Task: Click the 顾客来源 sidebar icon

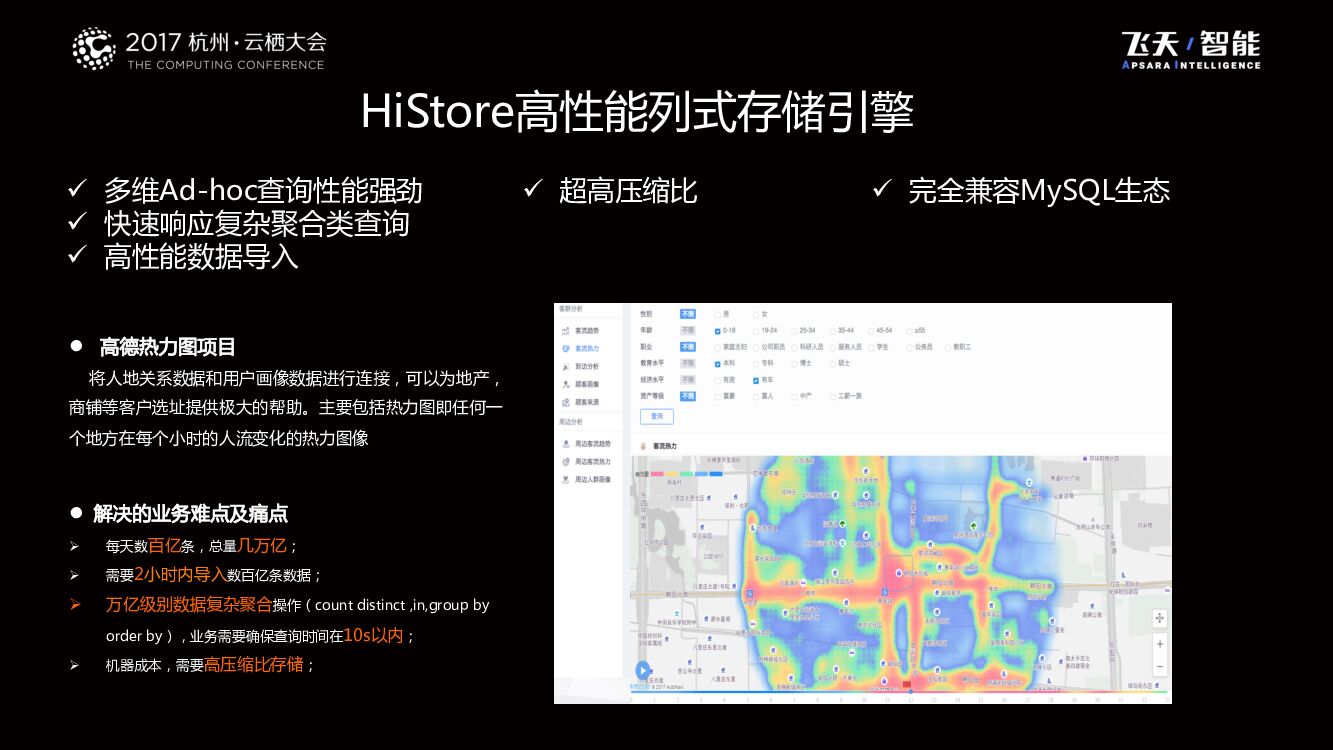Action: [566, 402]
